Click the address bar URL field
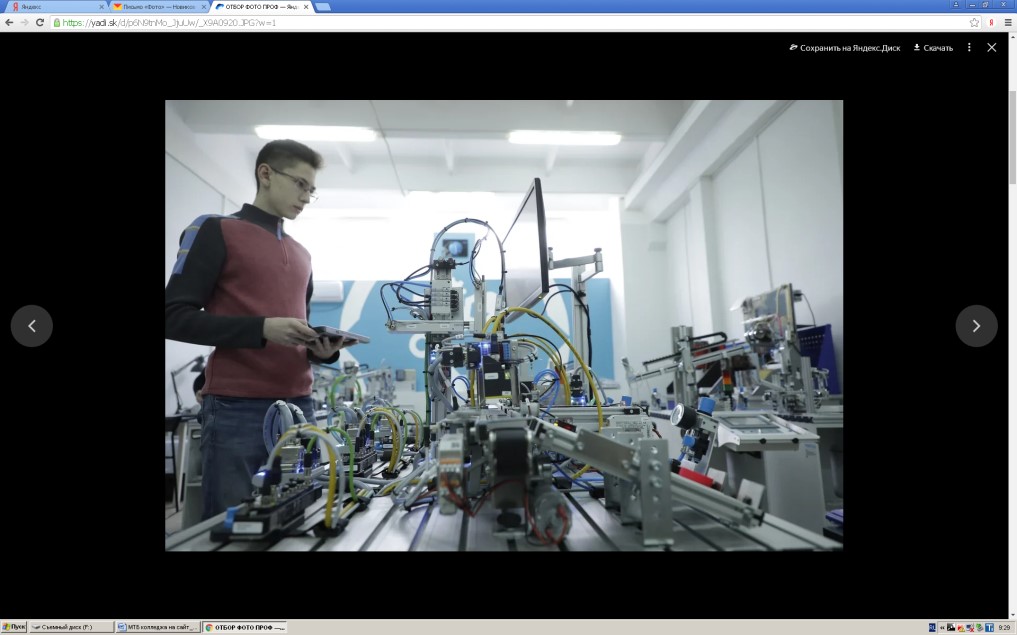The width and height of the screenshot is (1017, 635). coord(500,22)
